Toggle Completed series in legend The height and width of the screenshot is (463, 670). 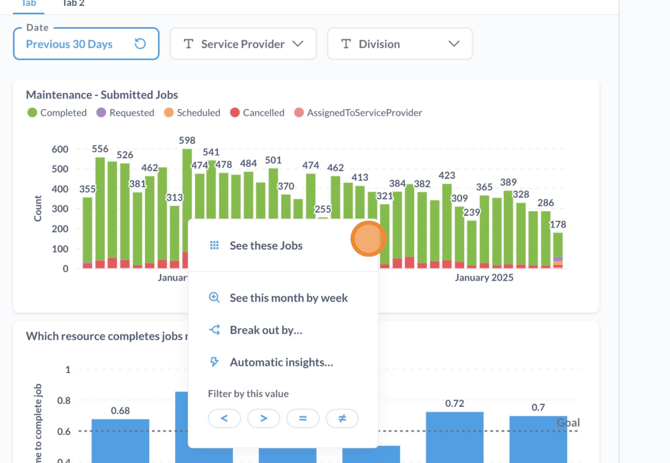click(57, 113)
